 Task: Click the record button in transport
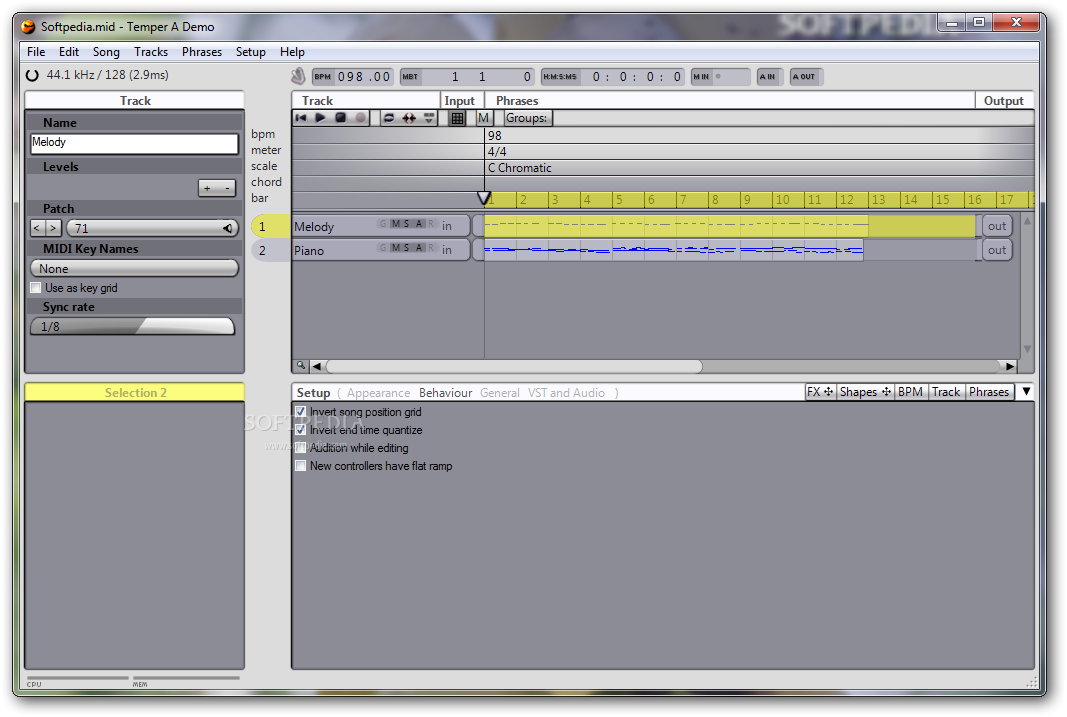click(x=361, y=118)
